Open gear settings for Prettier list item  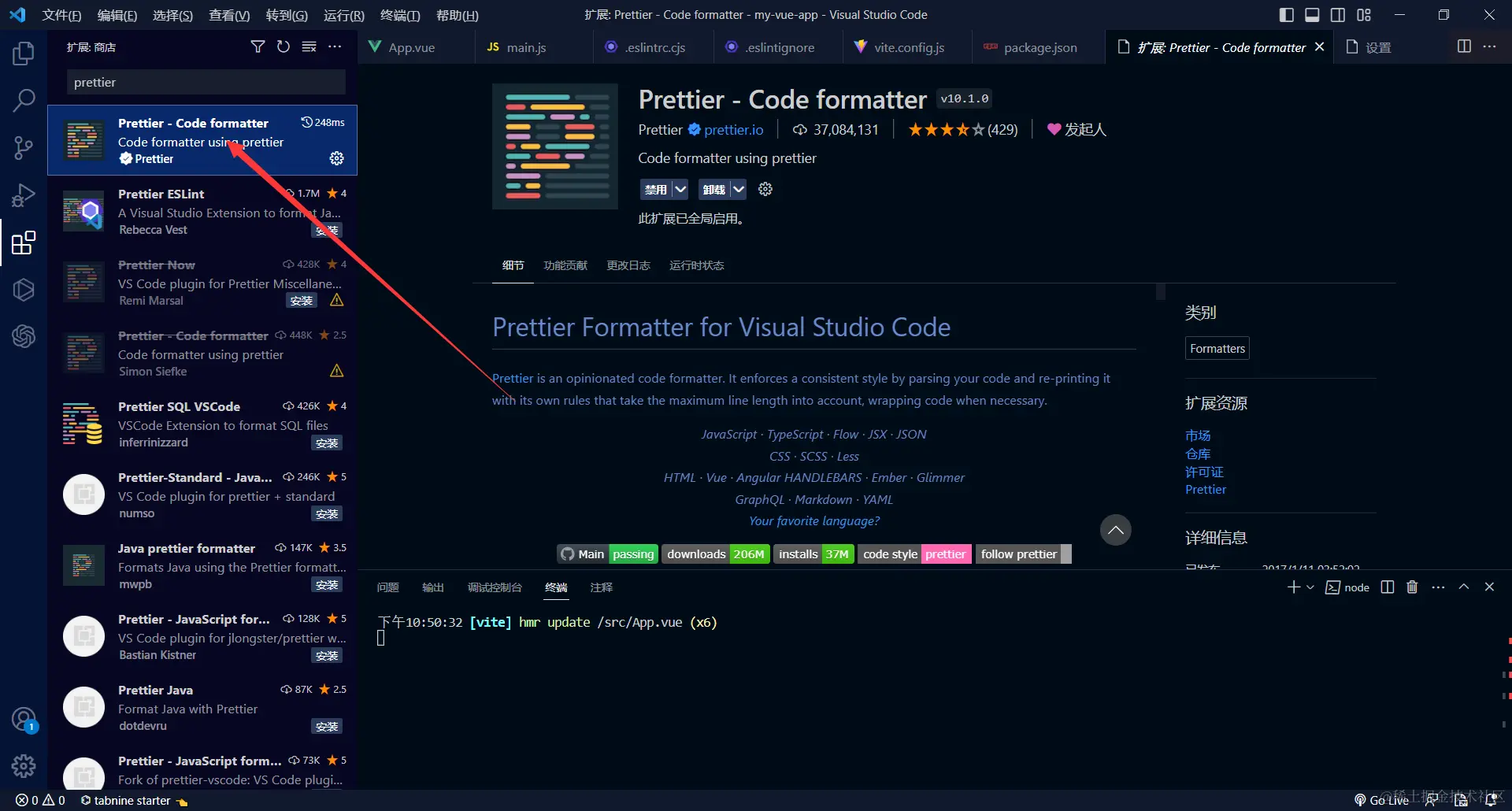337,158
